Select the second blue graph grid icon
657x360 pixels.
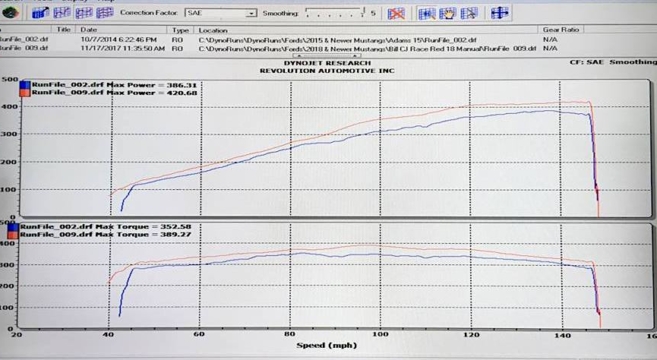point(62,13)
